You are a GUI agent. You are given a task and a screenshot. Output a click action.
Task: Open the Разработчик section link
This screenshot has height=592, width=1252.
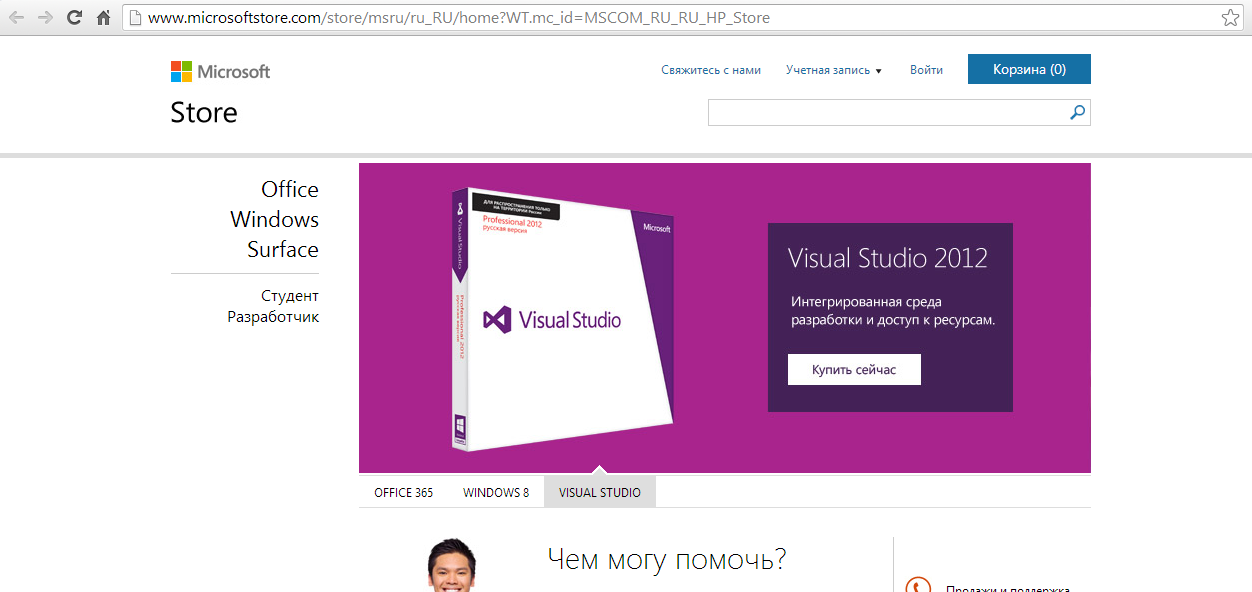tap(273, 317)
